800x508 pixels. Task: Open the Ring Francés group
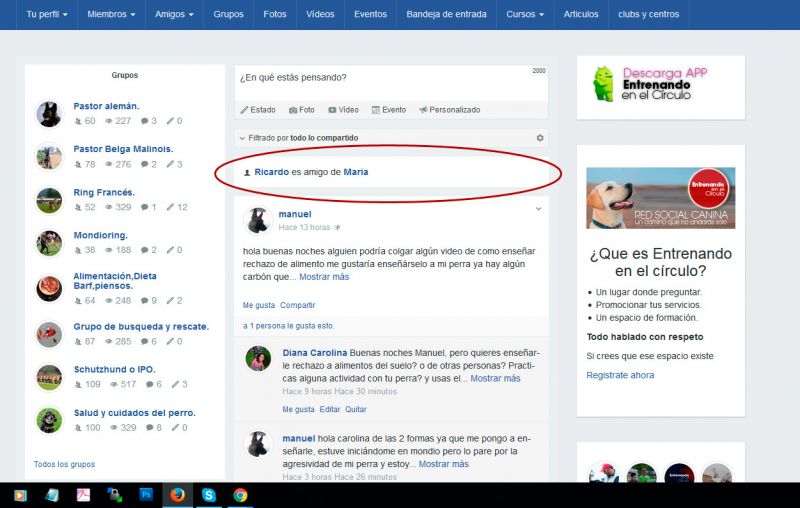click(x=104, y=192)
